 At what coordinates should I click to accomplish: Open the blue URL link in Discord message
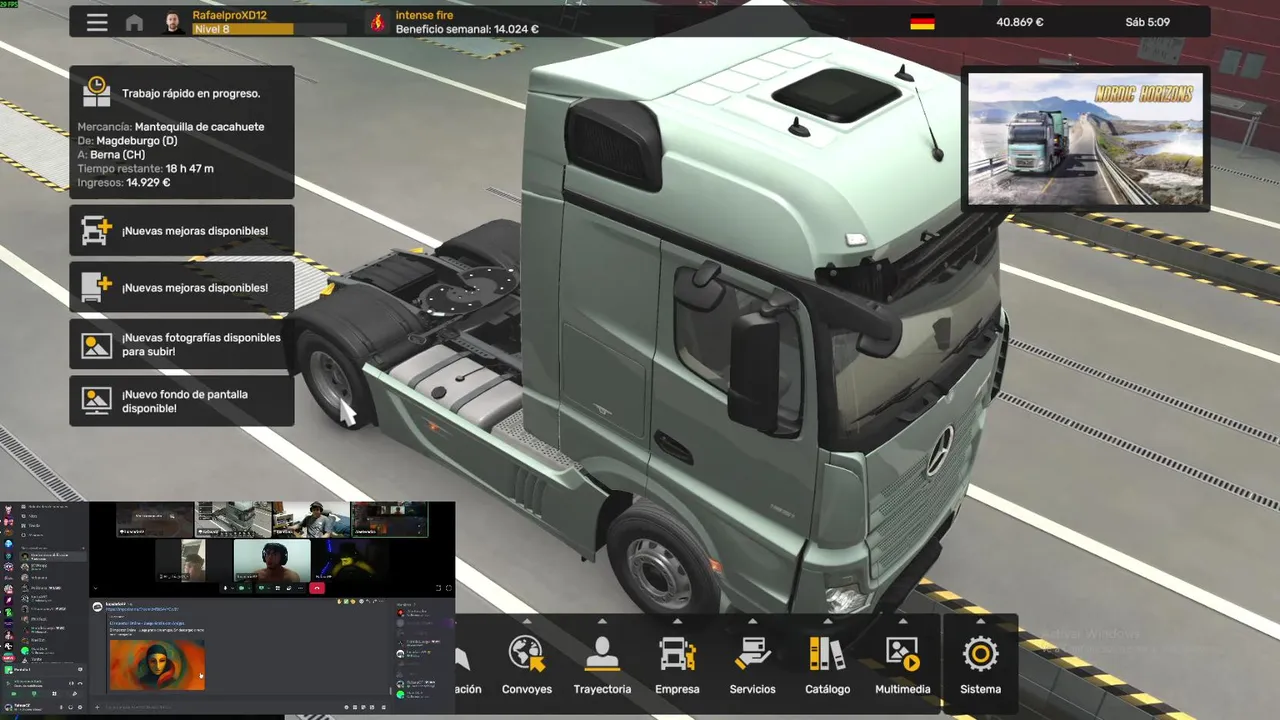[142, 609]
